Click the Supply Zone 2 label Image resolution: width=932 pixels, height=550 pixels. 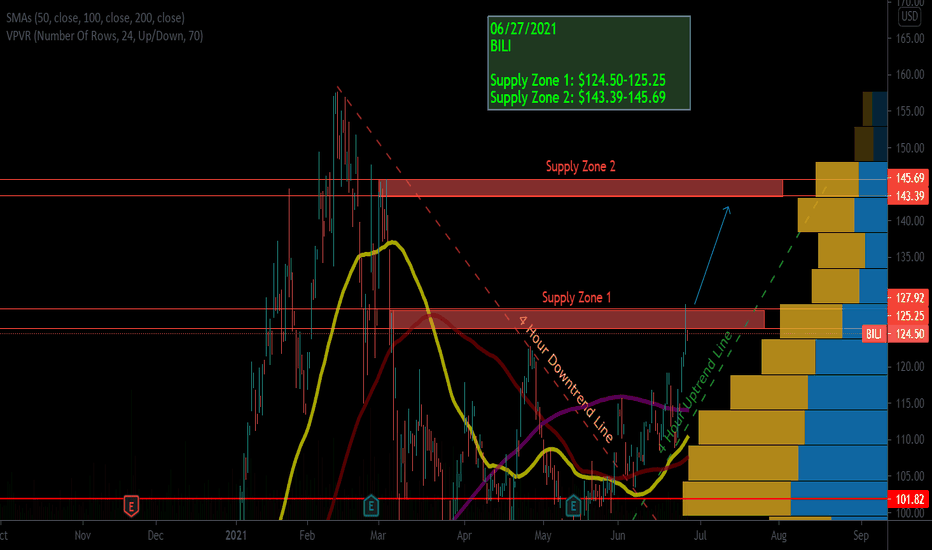[x=581, y=166]
